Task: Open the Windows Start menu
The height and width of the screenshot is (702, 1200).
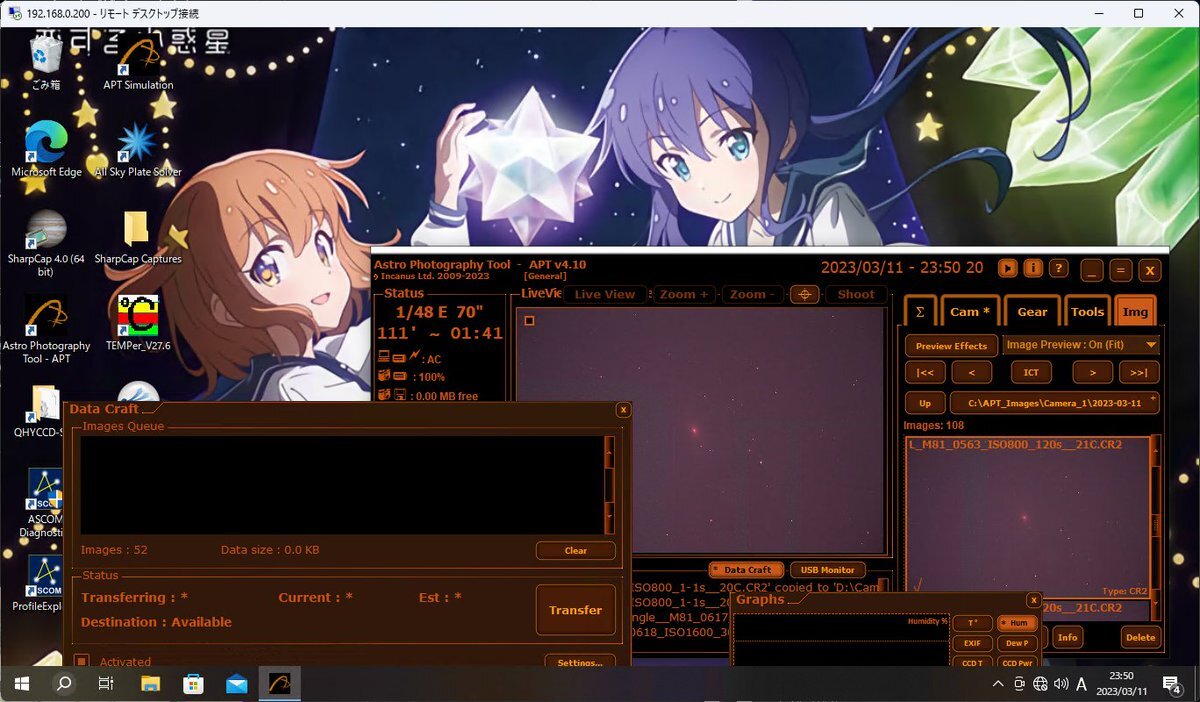Action: click(x=20, y=684)
